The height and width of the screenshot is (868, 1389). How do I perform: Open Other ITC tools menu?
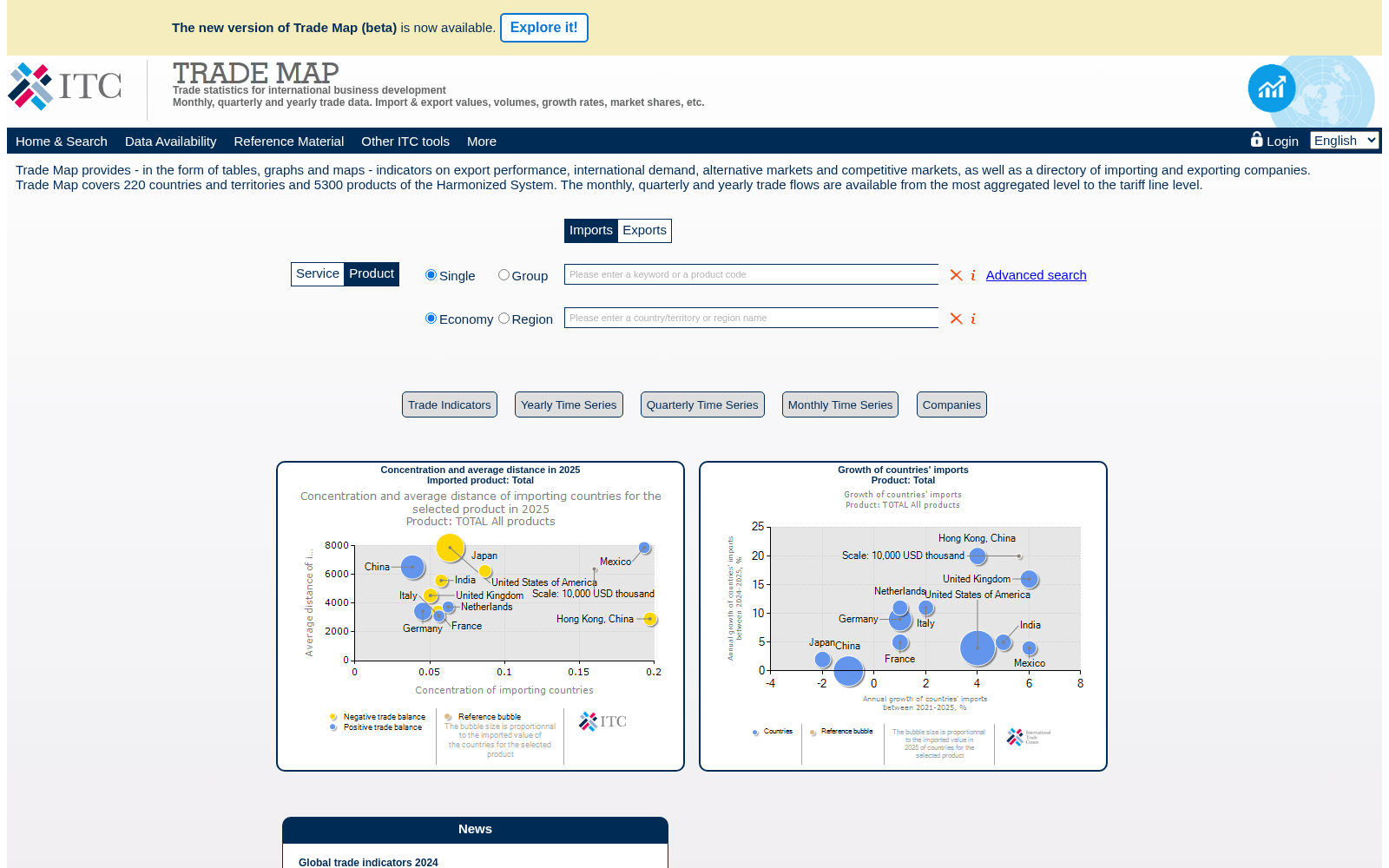[x=405, y=141]
